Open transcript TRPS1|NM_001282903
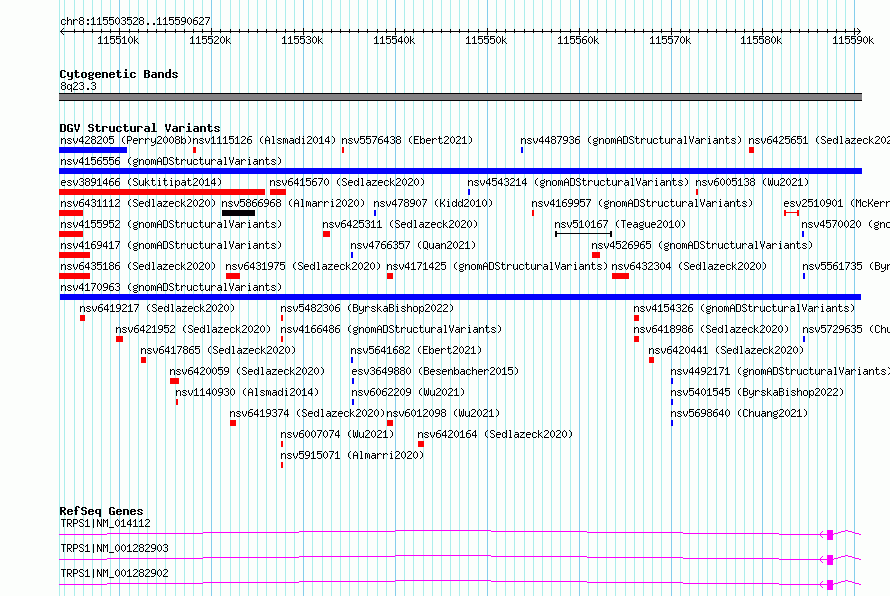This screenshot has height=596, width=890. point(114,548)
